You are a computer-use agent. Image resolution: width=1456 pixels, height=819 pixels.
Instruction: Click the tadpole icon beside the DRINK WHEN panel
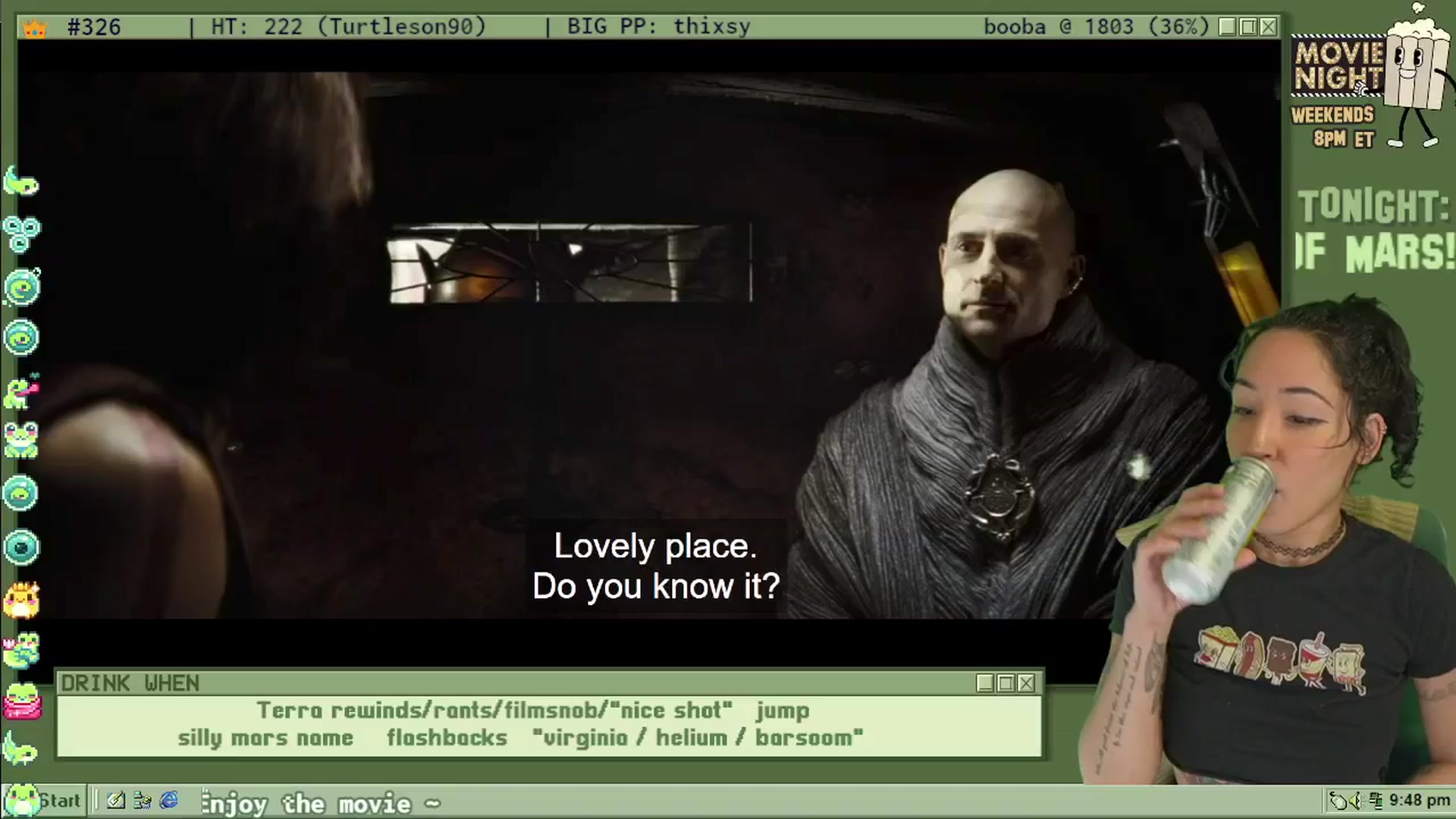click(x=20, y=748)
